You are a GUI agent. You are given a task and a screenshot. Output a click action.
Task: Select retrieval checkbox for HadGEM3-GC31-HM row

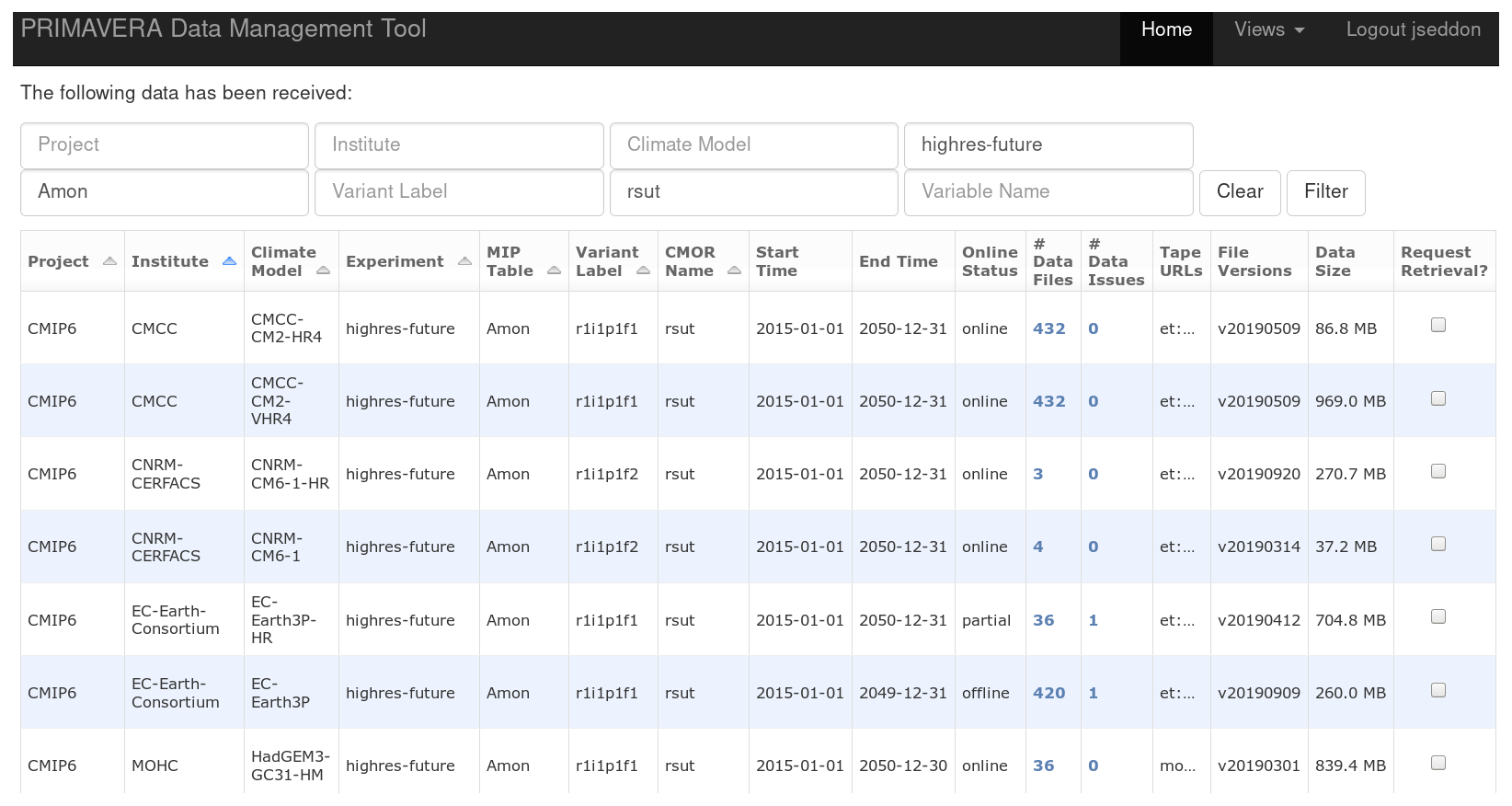(x=1438, y=763)
